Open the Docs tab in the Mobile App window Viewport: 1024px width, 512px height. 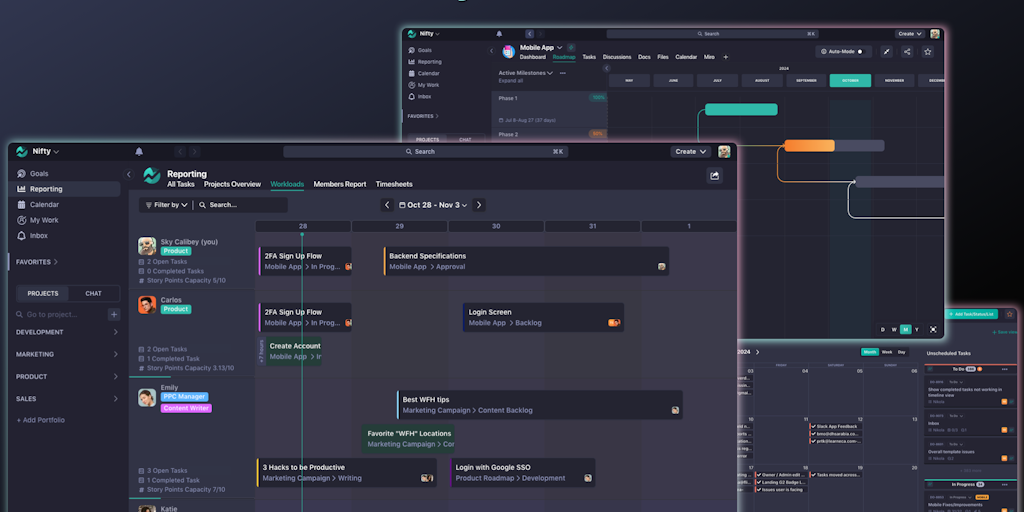point(644,57)
